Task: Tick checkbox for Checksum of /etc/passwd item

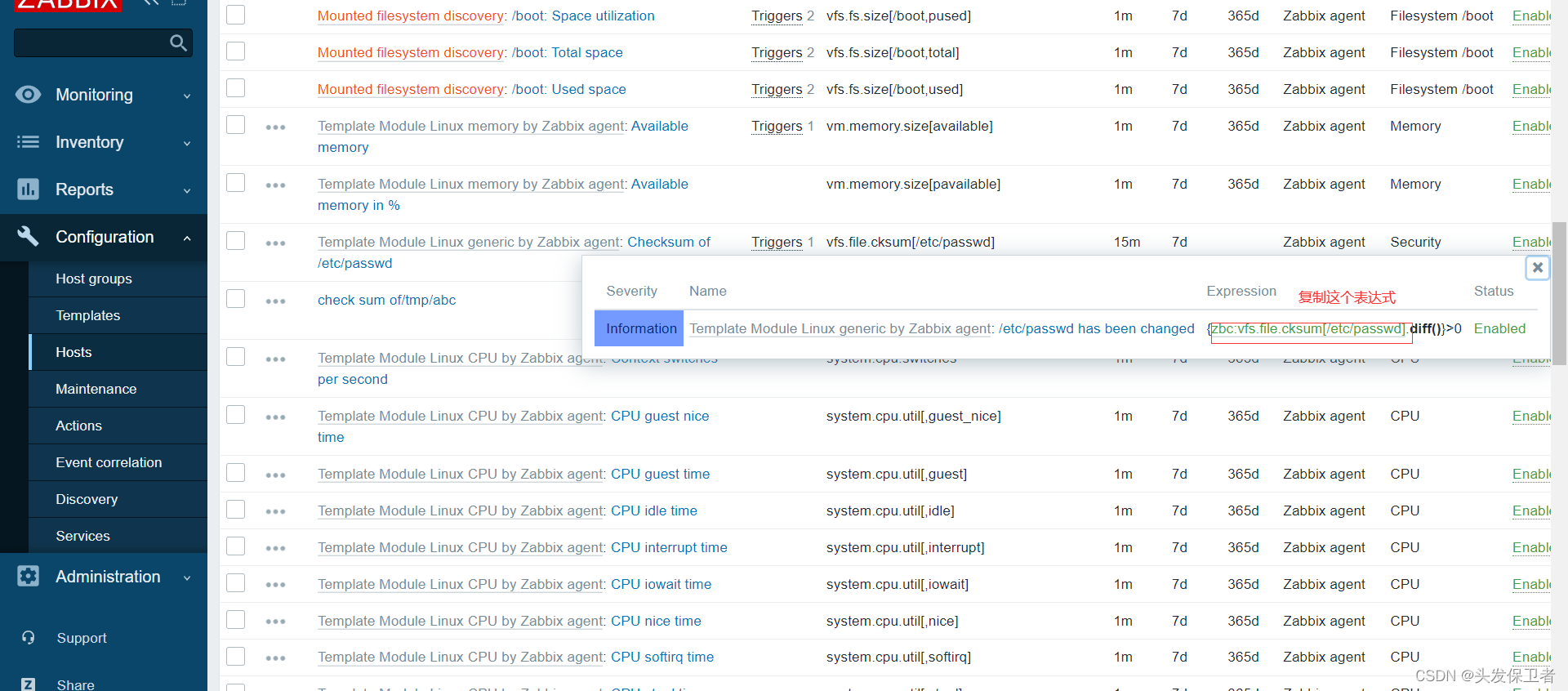Action: coord(235,241)
